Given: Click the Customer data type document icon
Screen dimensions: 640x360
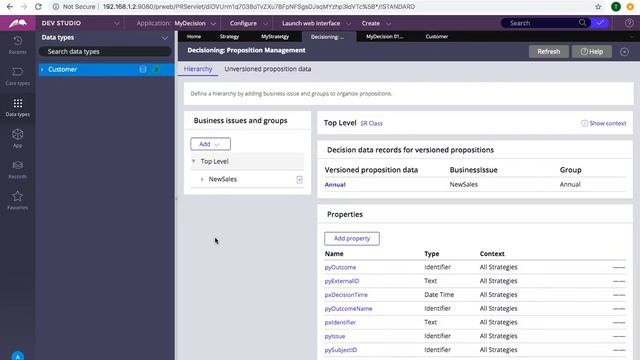Looking at the screenshot, I should 143,69.
